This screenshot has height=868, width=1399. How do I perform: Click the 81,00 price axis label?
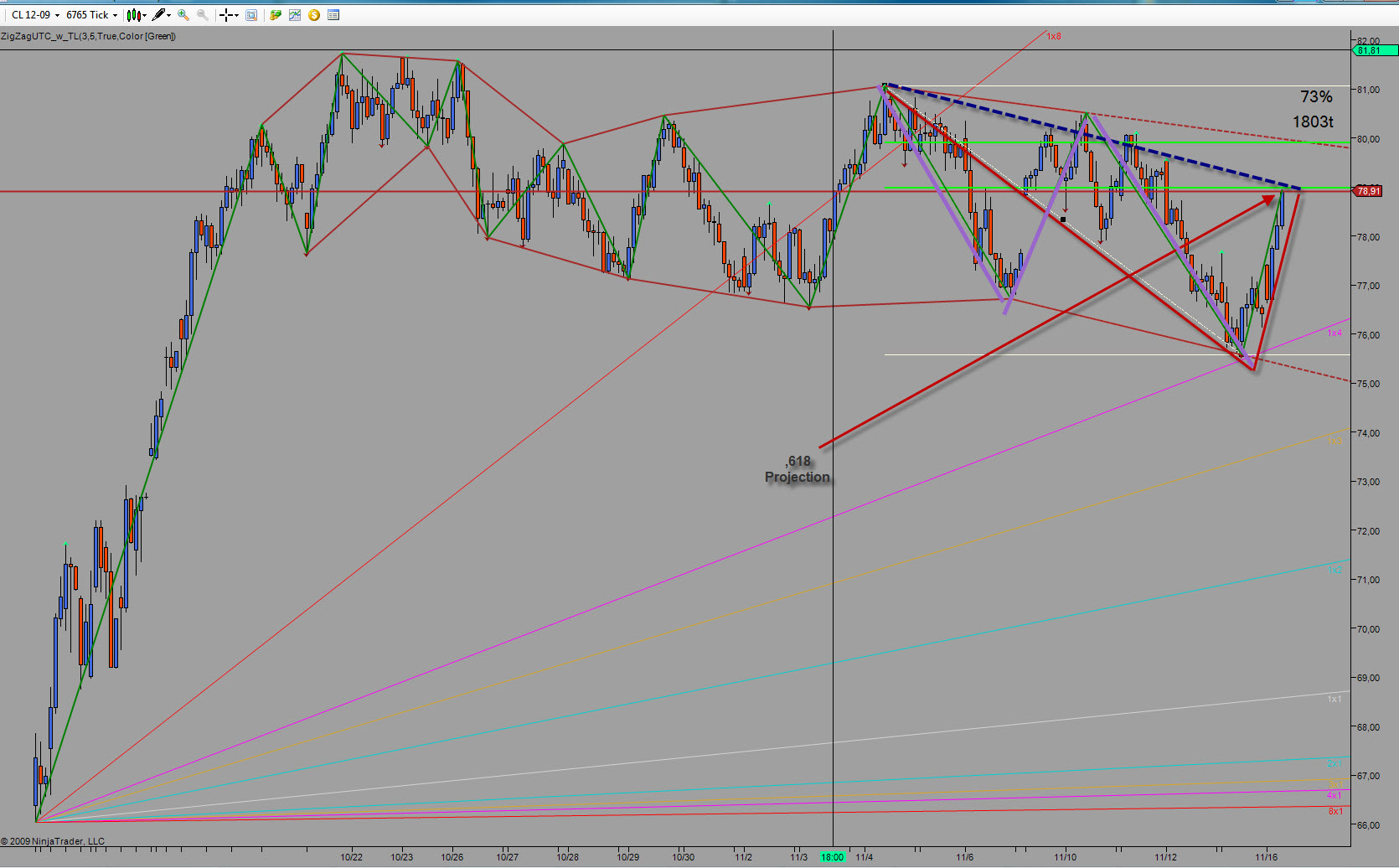[x=1368, y=90]
